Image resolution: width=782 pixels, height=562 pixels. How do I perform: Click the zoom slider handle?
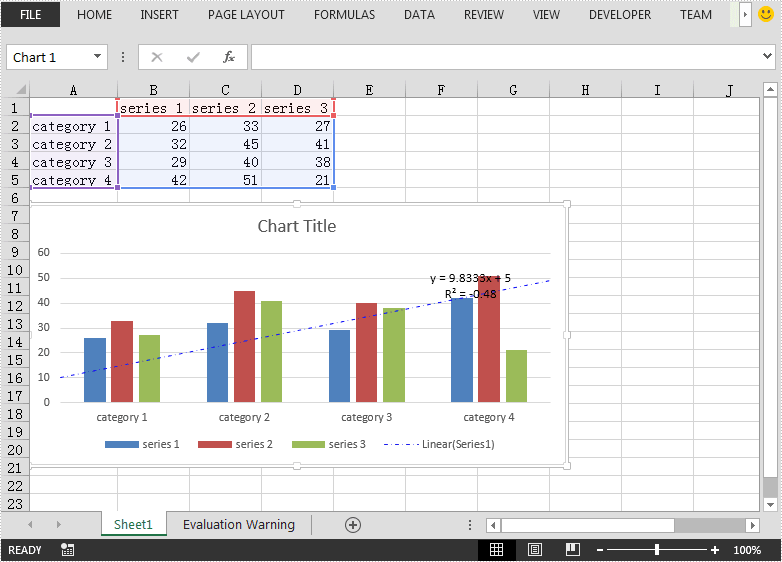point(657,550)
